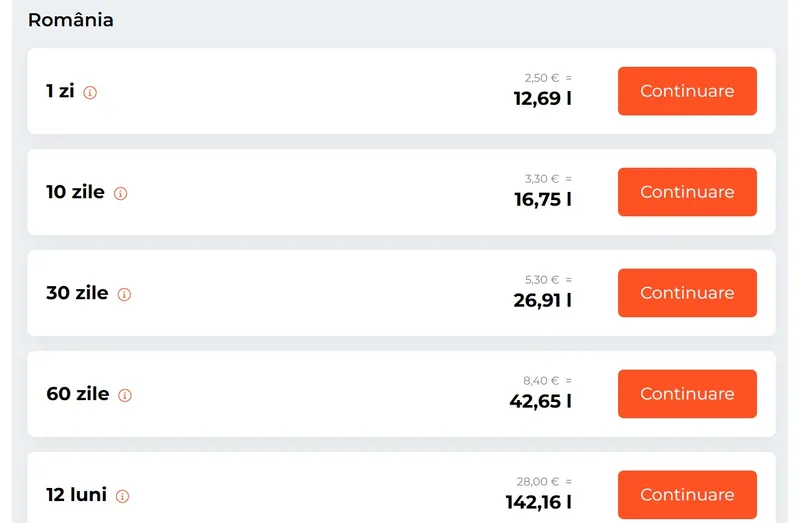Select the 30 zile label
The width and height of the screenshot is (800, 523).
(x=77, y=293)
